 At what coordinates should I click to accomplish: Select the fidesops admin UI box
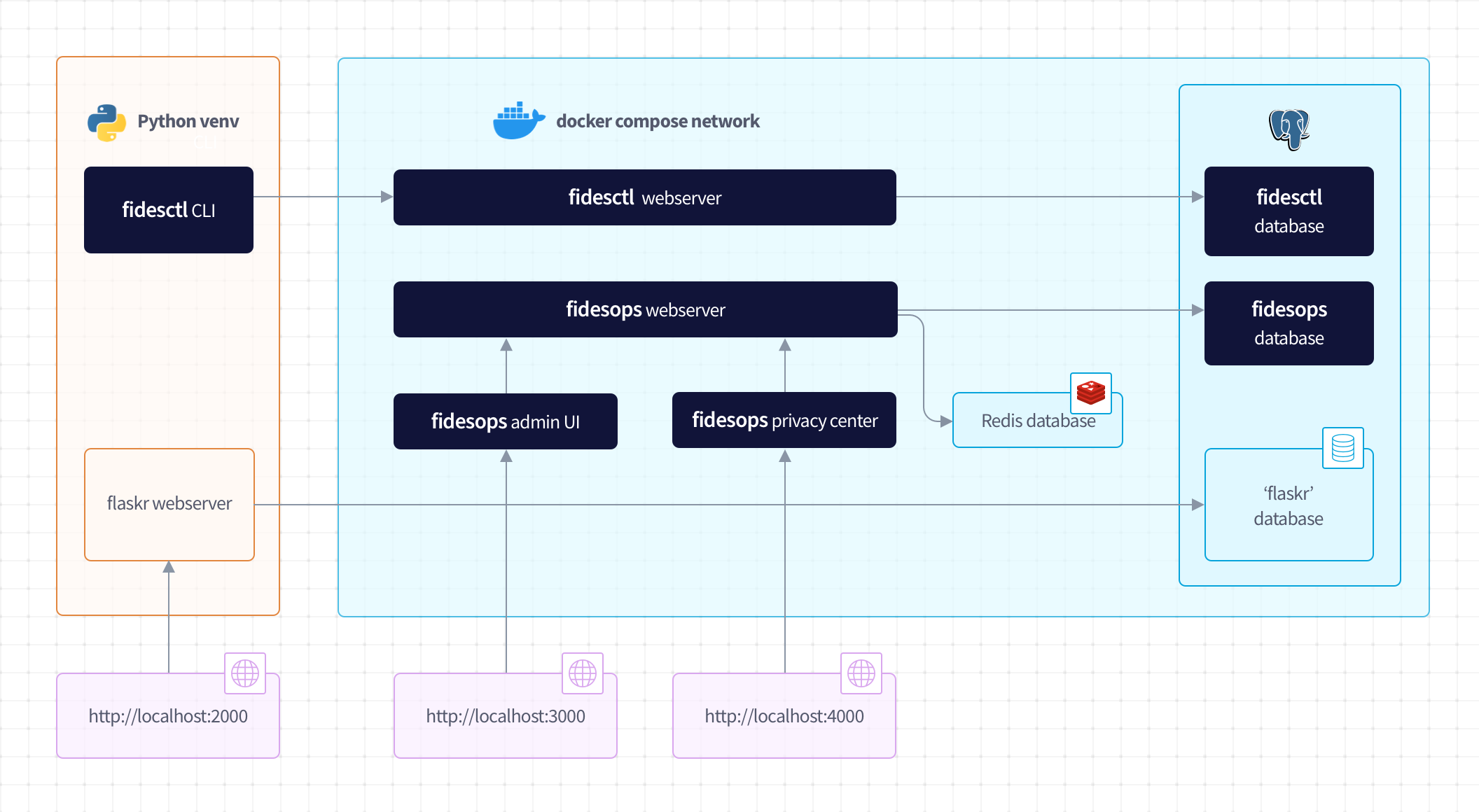click(505, 421)
